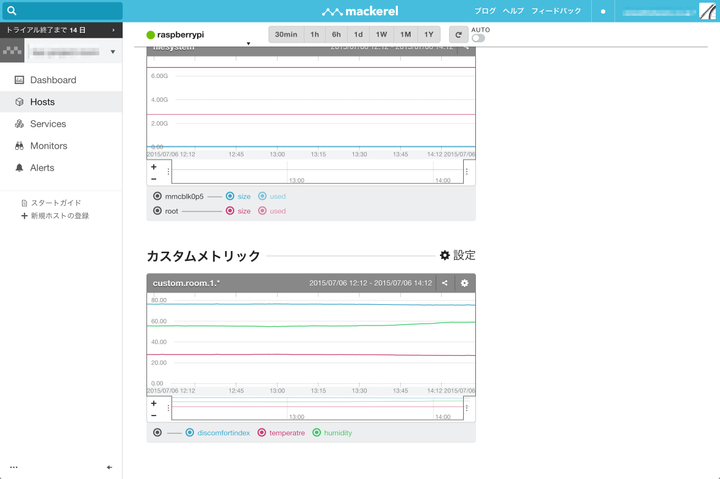The height and width of the screenshot is (479, 720).
Task: Open the Alerts bell icon
Action: coord(19,168)
